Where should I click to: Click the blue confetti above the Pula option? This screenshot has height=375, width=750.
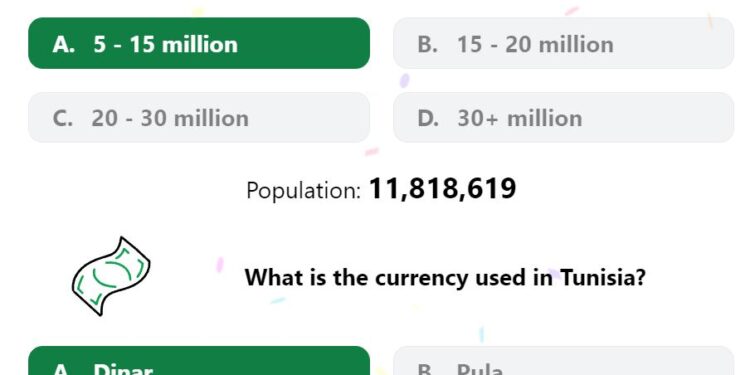(x=482, y=334)
